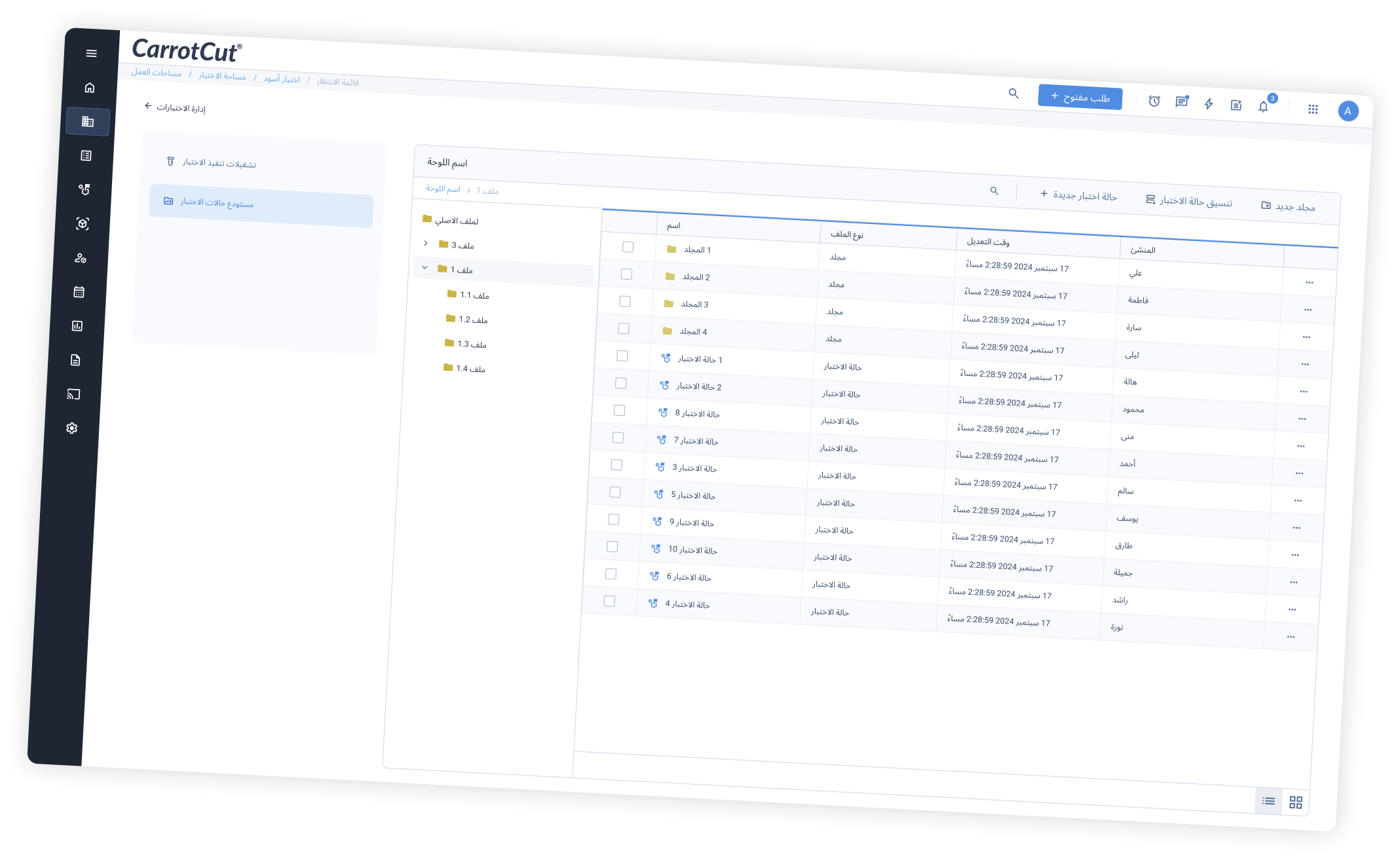
Task: Collapse the ملف 1 folder chevron
Action: 425,267
